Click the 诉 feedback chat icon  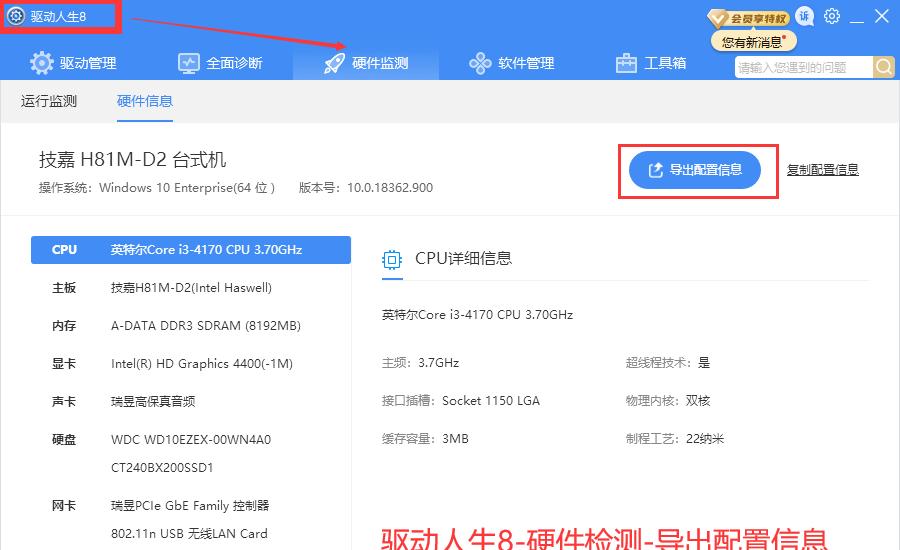805,17
